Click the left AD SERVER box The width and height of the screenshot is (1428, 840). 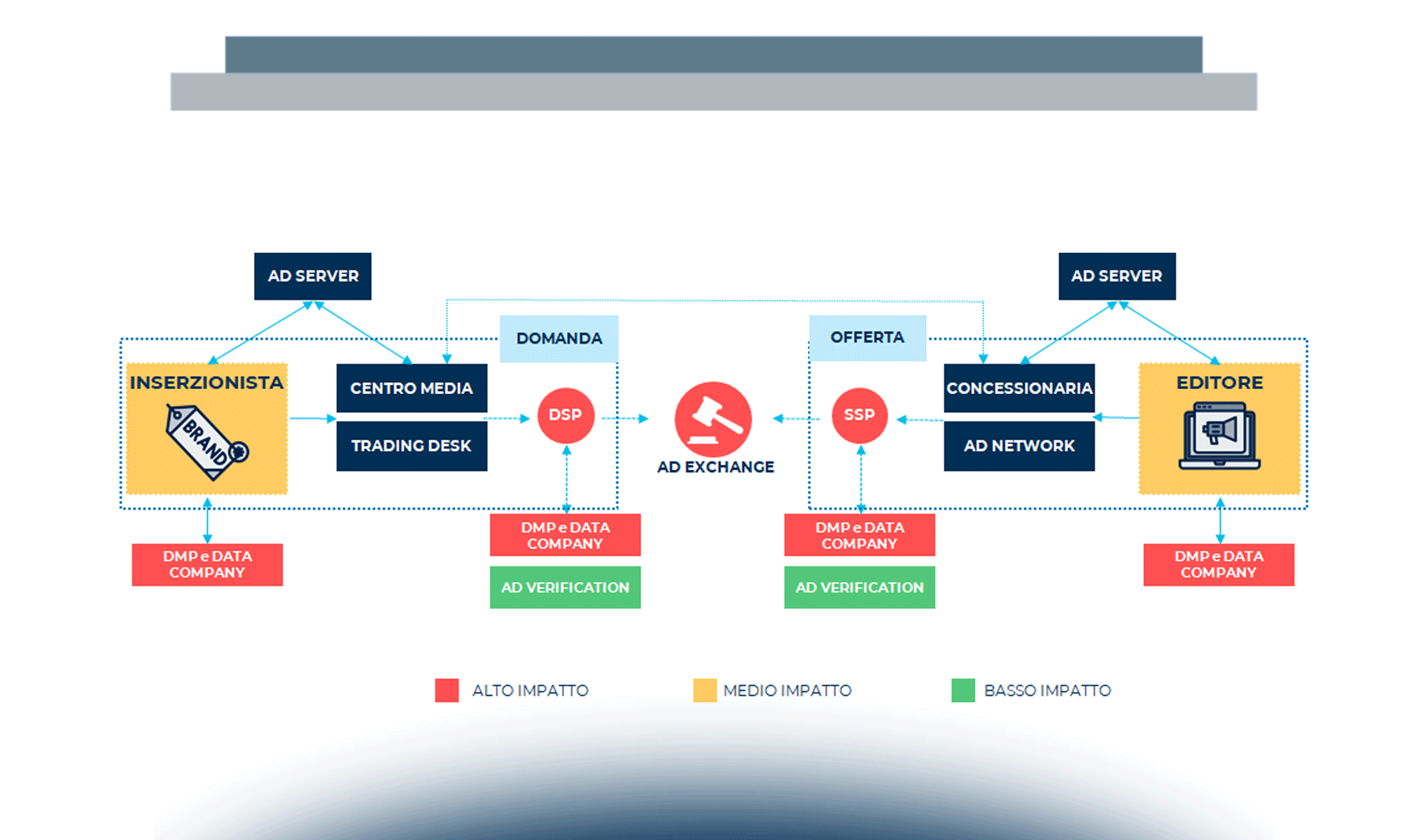pyautogui.click(x=313, y=276)
